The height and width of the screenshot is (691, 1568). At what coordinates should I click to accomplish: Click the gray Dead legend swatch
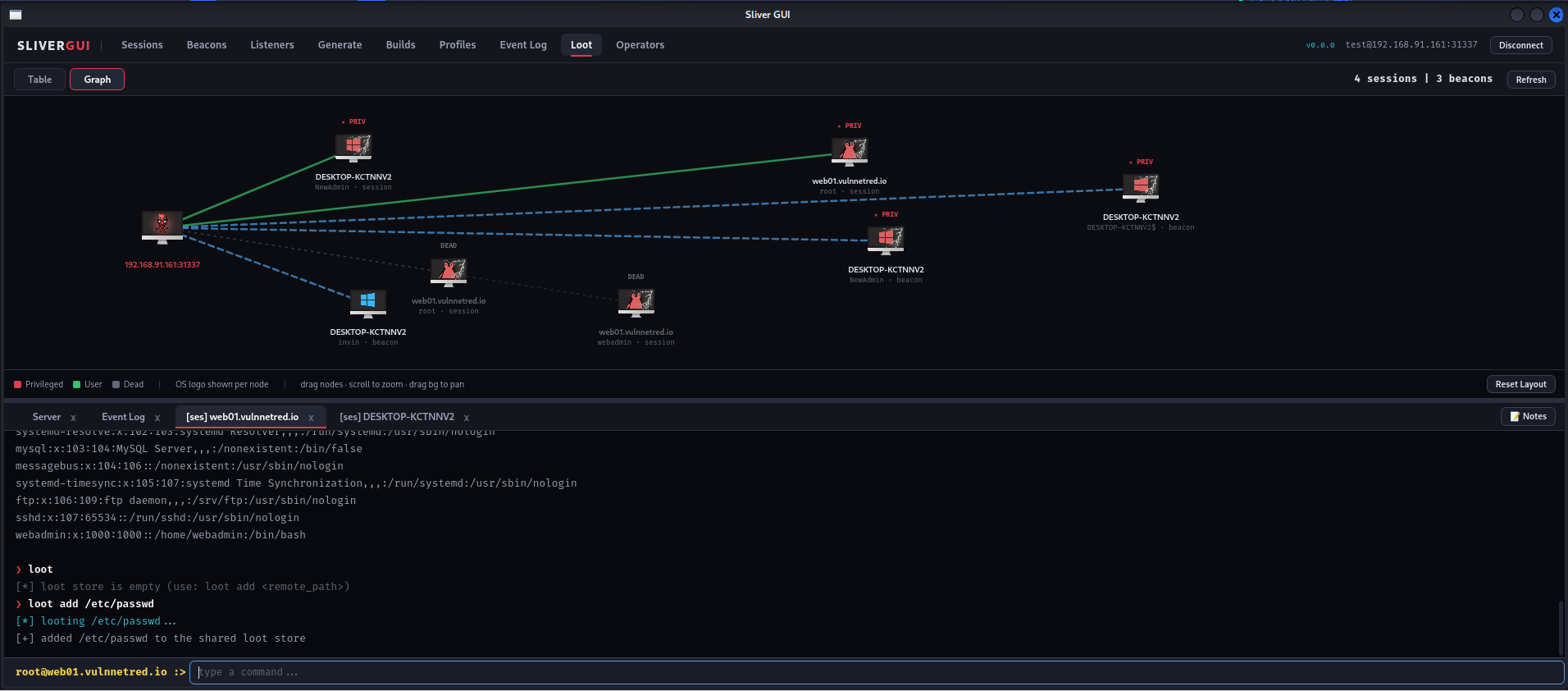tap(116, 384)
